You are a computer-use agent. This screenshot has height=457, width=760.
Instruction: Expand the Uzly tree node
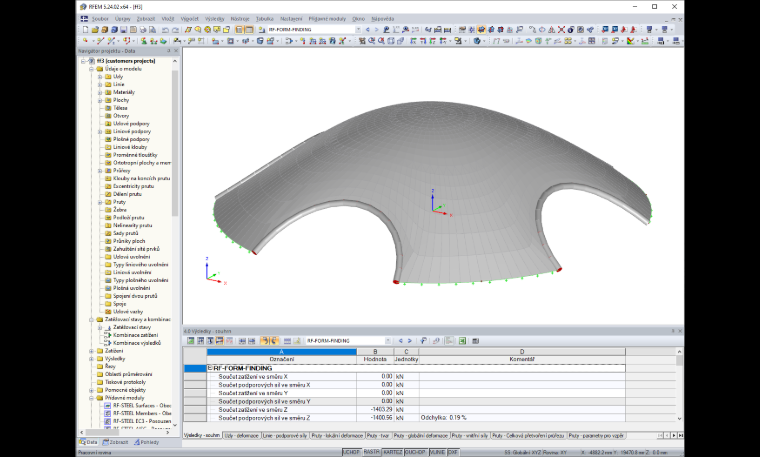click(100, 77)
